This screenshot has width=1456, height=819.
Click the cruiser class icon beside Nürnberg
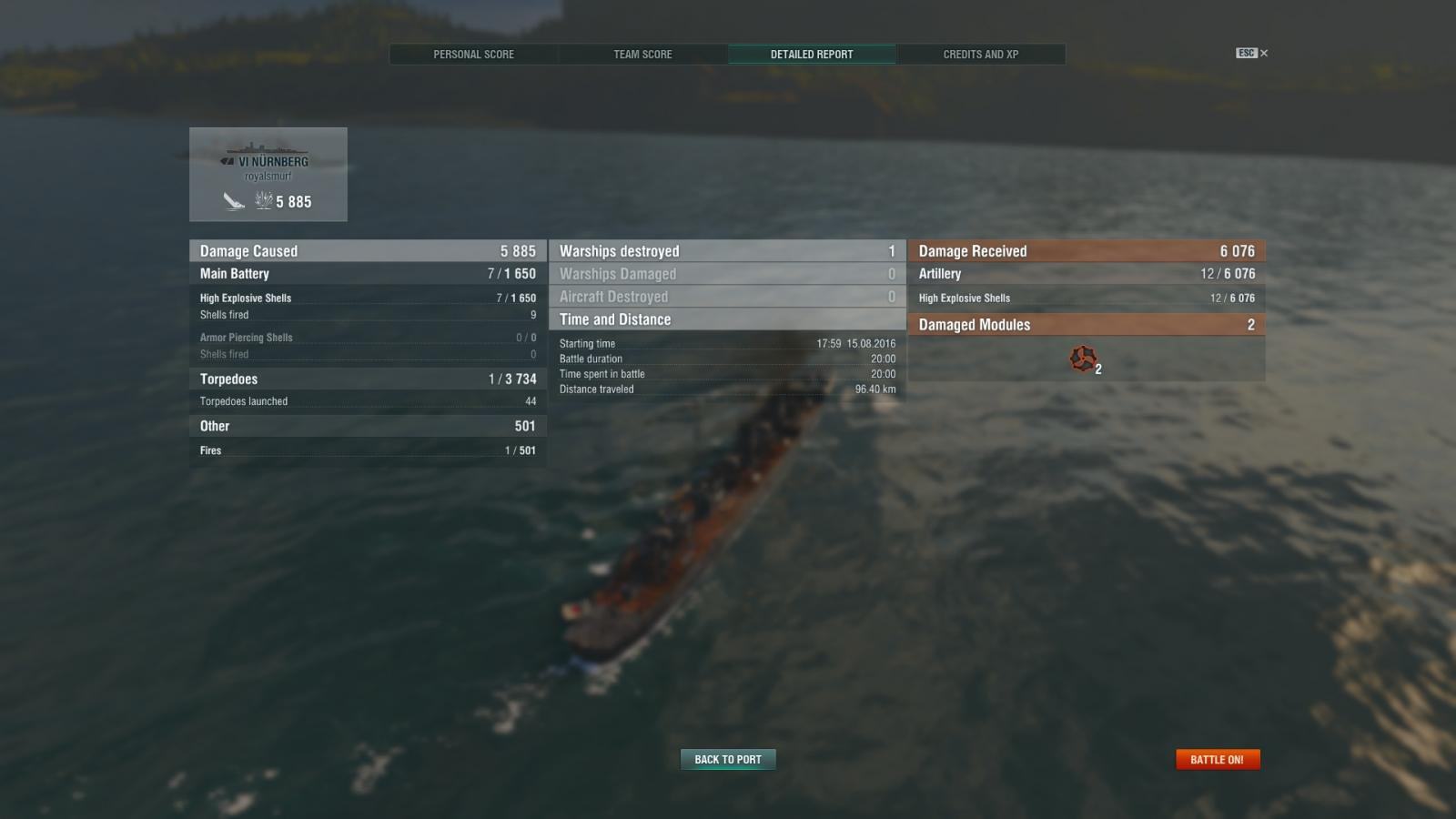[x=227, y=162]
